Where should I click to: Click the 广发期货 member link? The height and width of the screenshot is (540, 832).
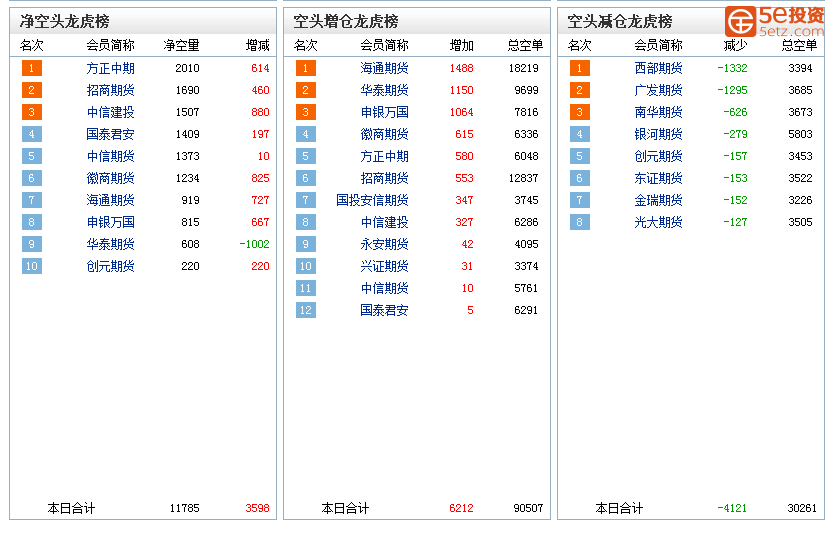point(658,90)
